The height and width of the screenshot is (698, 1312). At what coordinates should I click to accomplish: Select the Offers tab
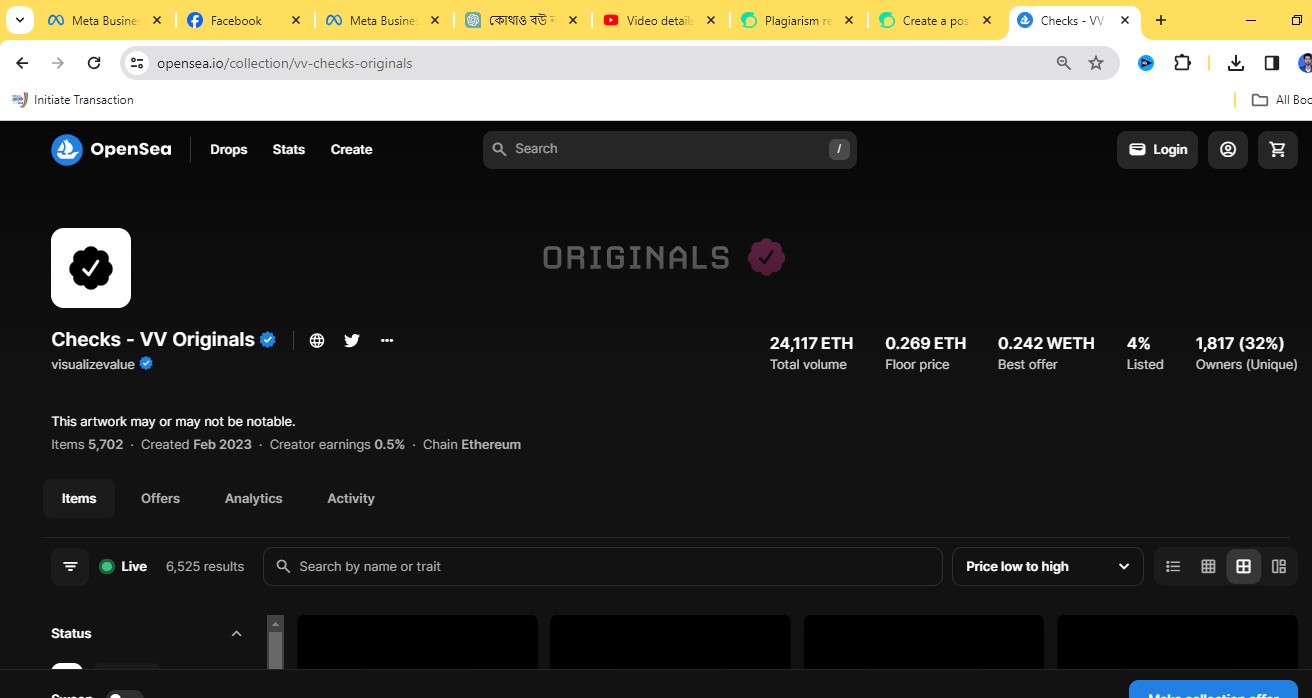click(x=160, y=498)
